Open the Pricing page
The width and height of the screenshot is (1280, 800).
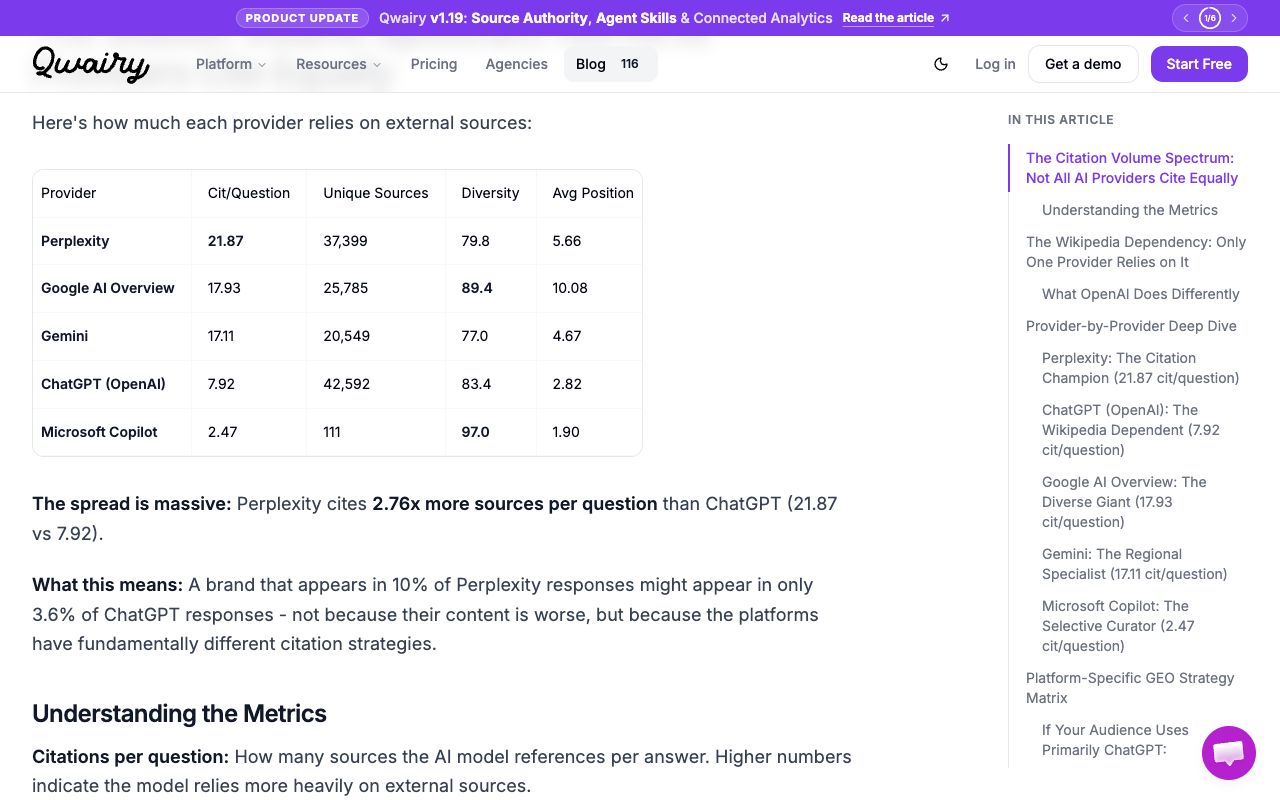pos(434,64)
